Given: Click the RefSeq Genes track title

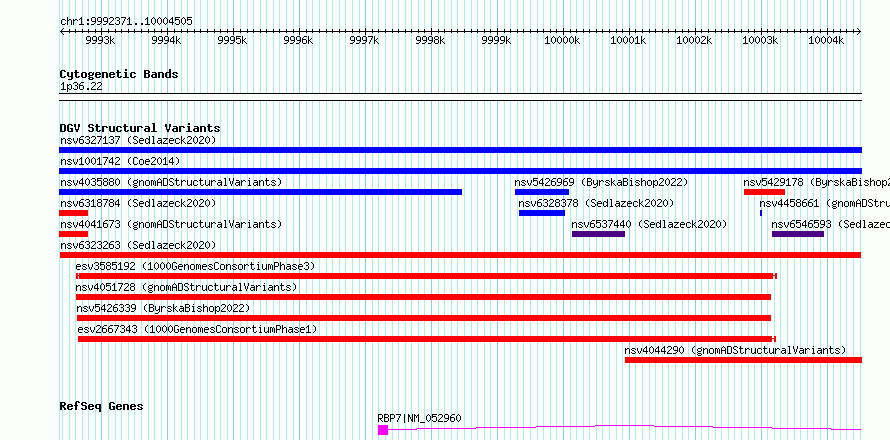Looking at the screenshot, I should 102,407.
